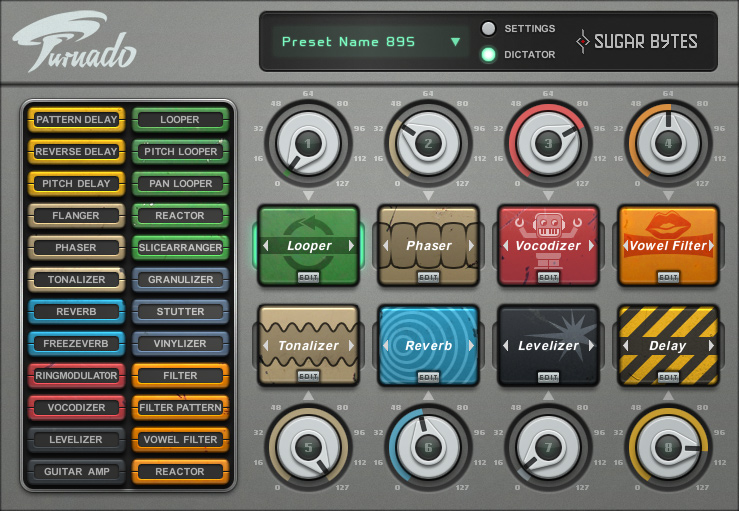Open Edit for the Delay slot
The image size is (739, 511).
coord(668,377)
